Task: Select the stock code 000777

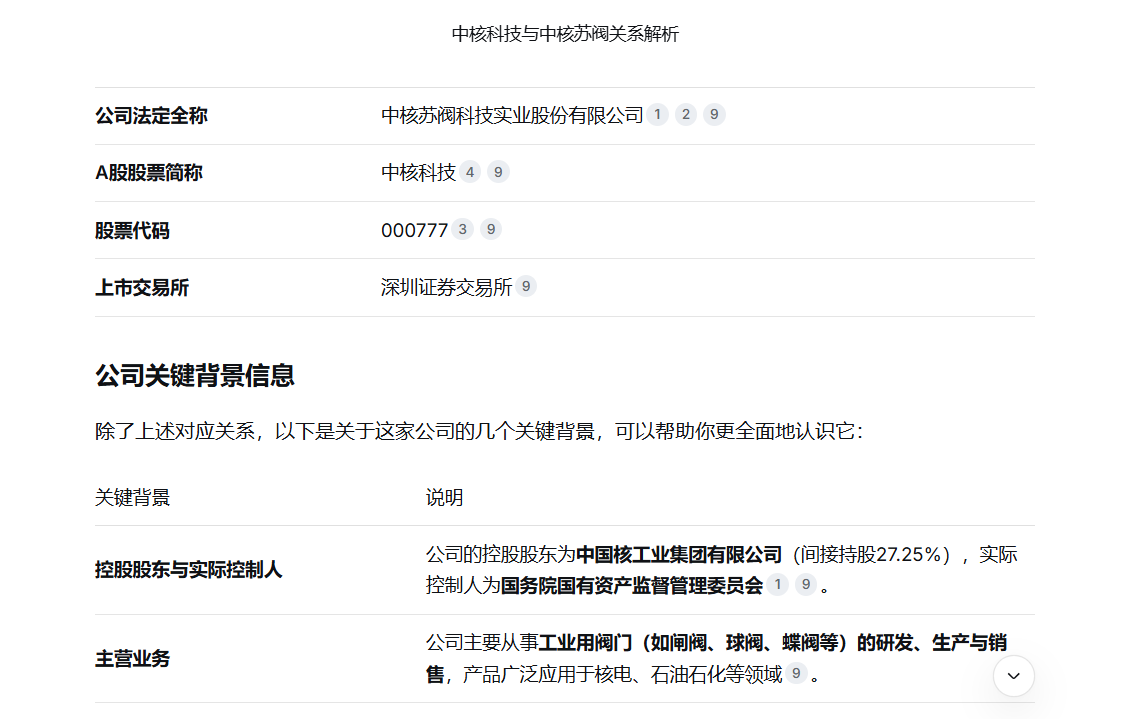Action: click(414, 231)
